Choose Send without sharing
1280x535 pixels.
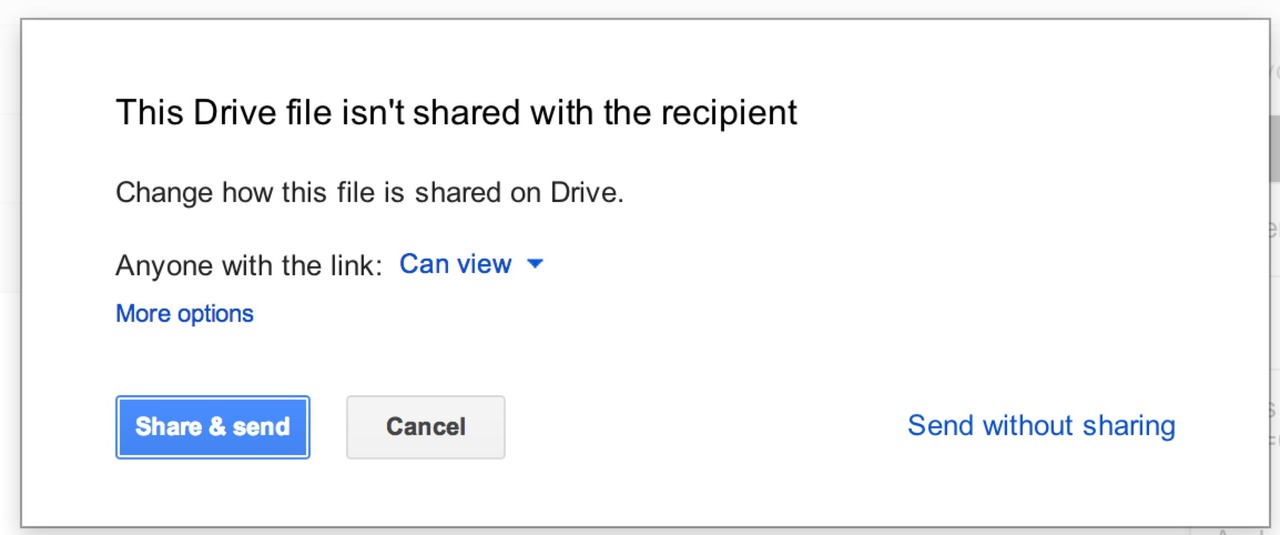click(x=1041, y=426)
